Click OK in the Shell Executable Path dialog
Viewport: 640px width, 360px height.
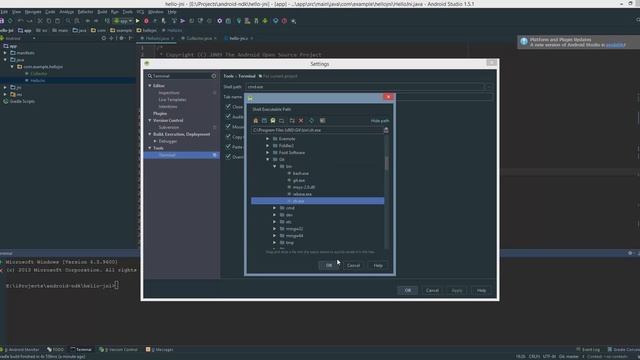click(x=329, y=266)
